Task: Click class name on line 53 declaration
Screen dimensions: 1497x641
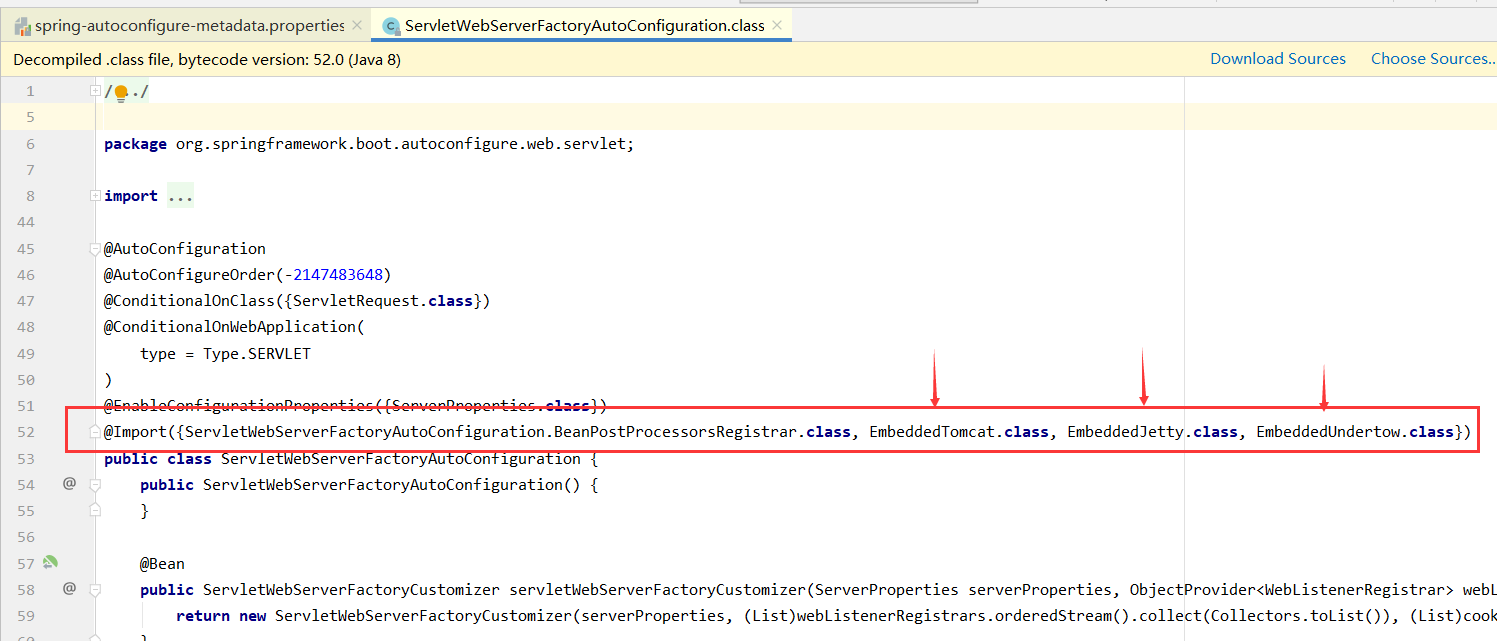Action: (401, 458)
